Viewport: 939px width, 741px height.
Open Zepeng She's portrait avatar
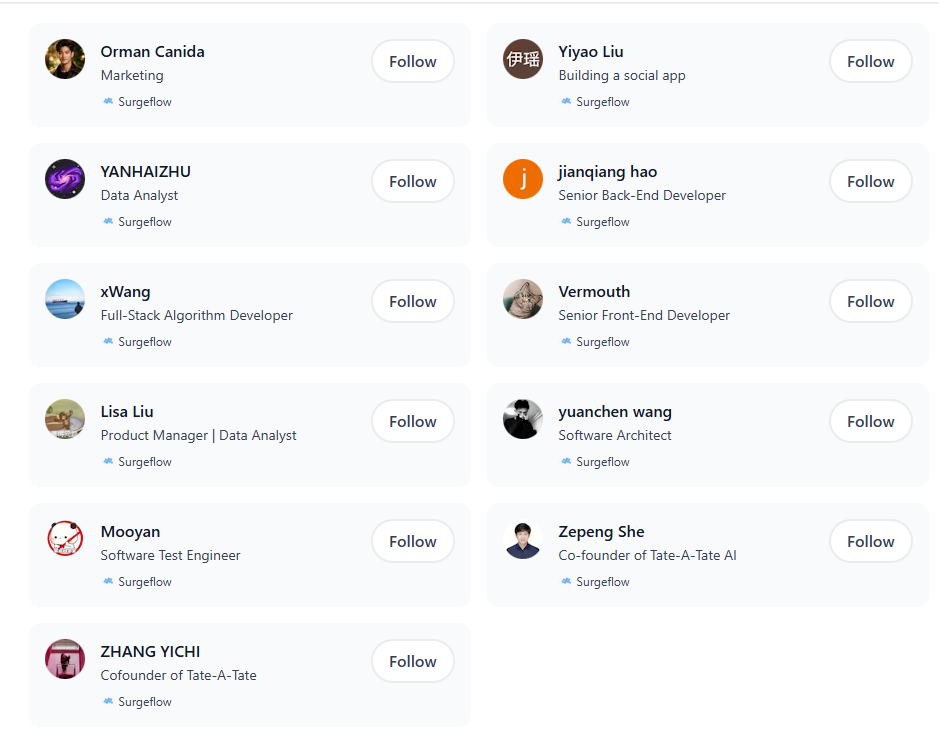point(523,539)
